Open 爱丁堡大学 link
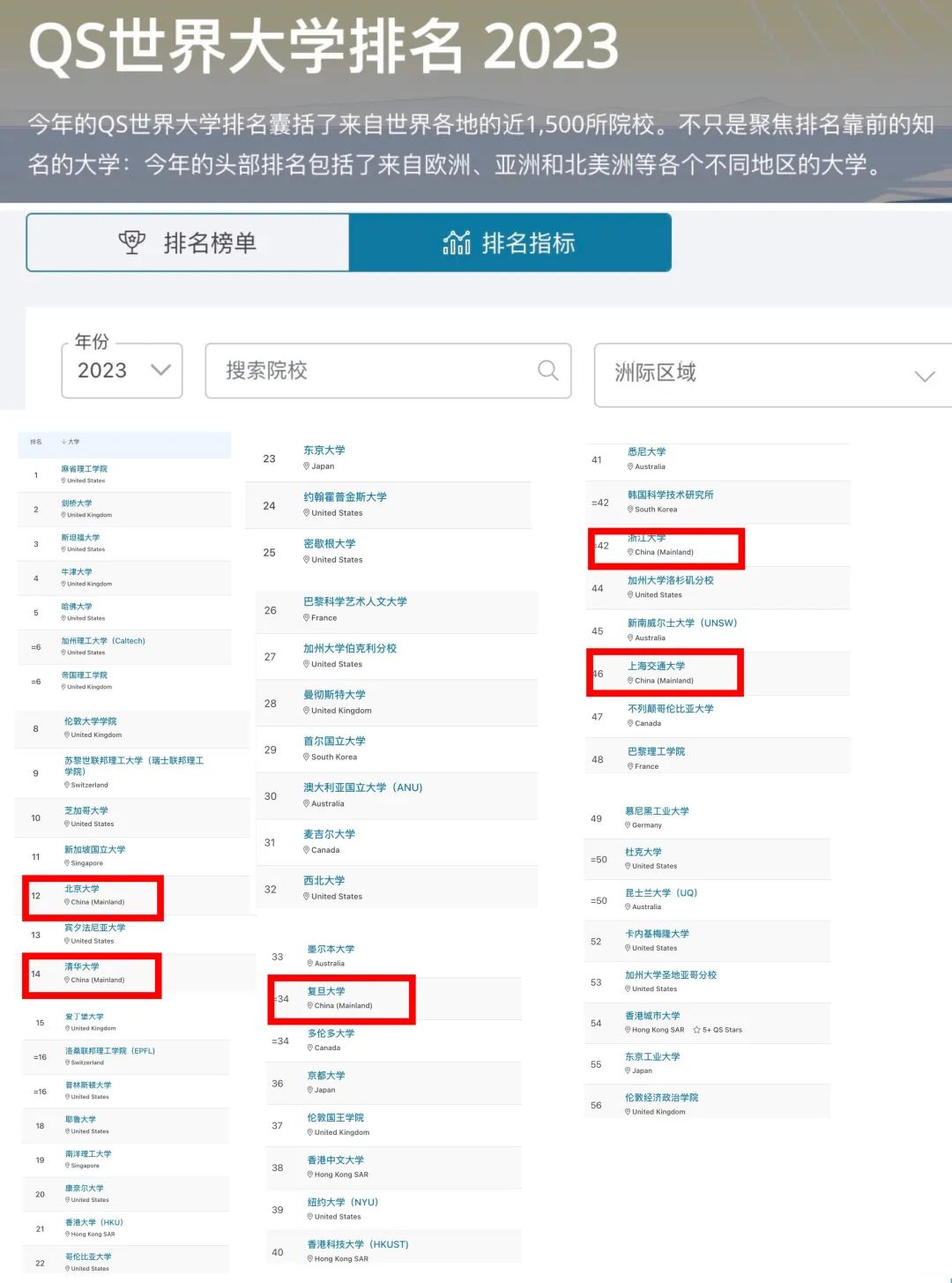Image resolution: width=952 pixels, height=1283 pixels. click(x=85, y=1017)
